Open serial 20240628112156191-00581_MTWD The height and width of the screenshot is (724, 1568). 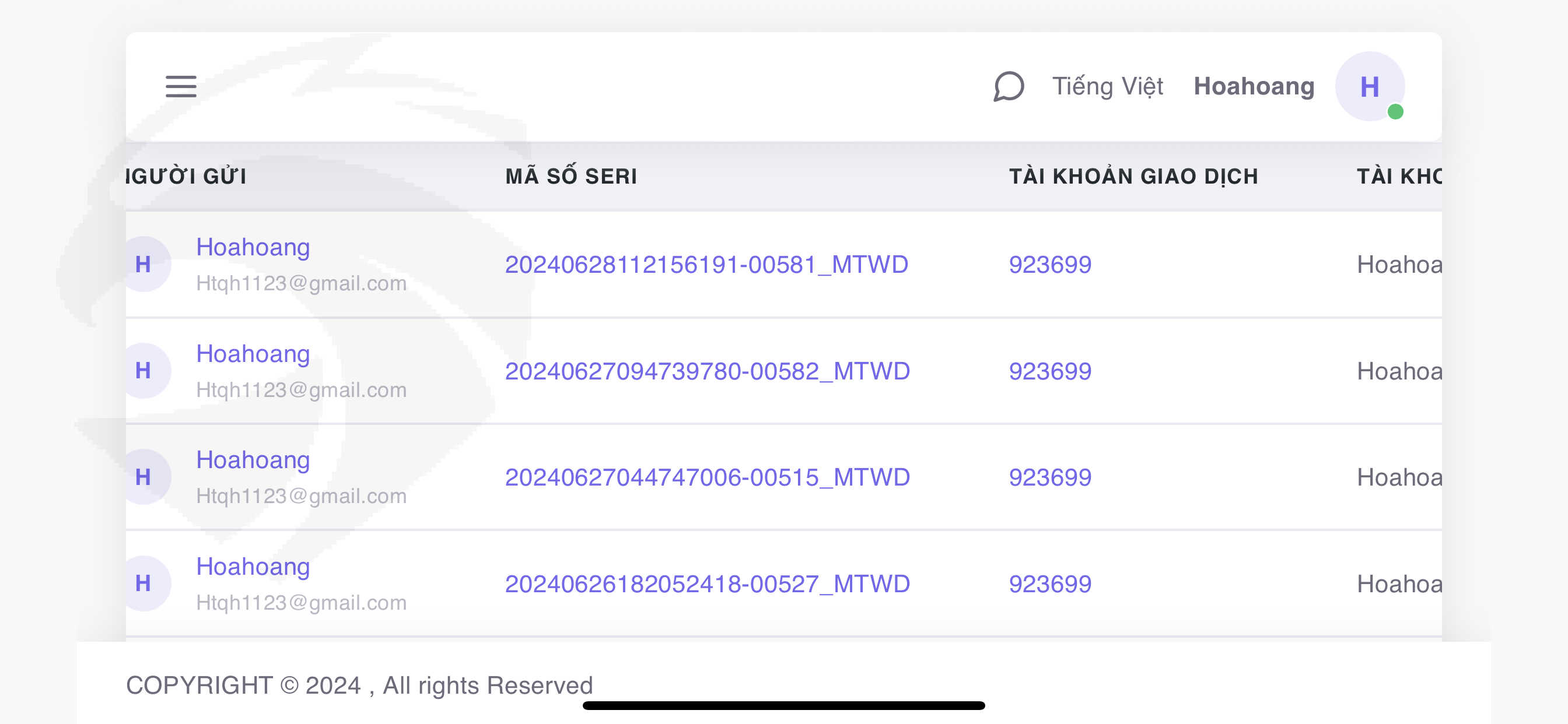[706, 265]
